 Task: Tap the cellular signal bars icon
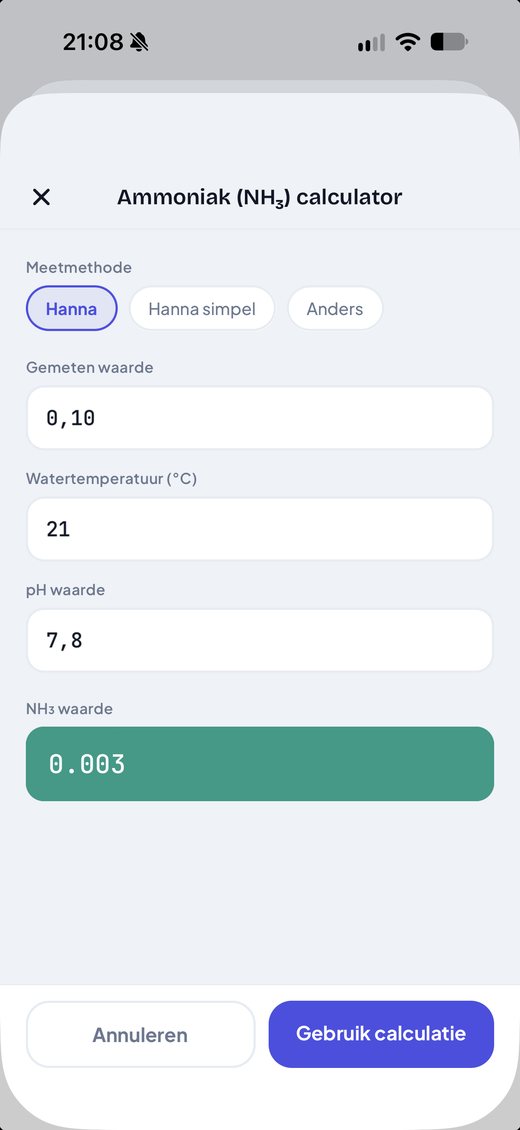point(372,43)
